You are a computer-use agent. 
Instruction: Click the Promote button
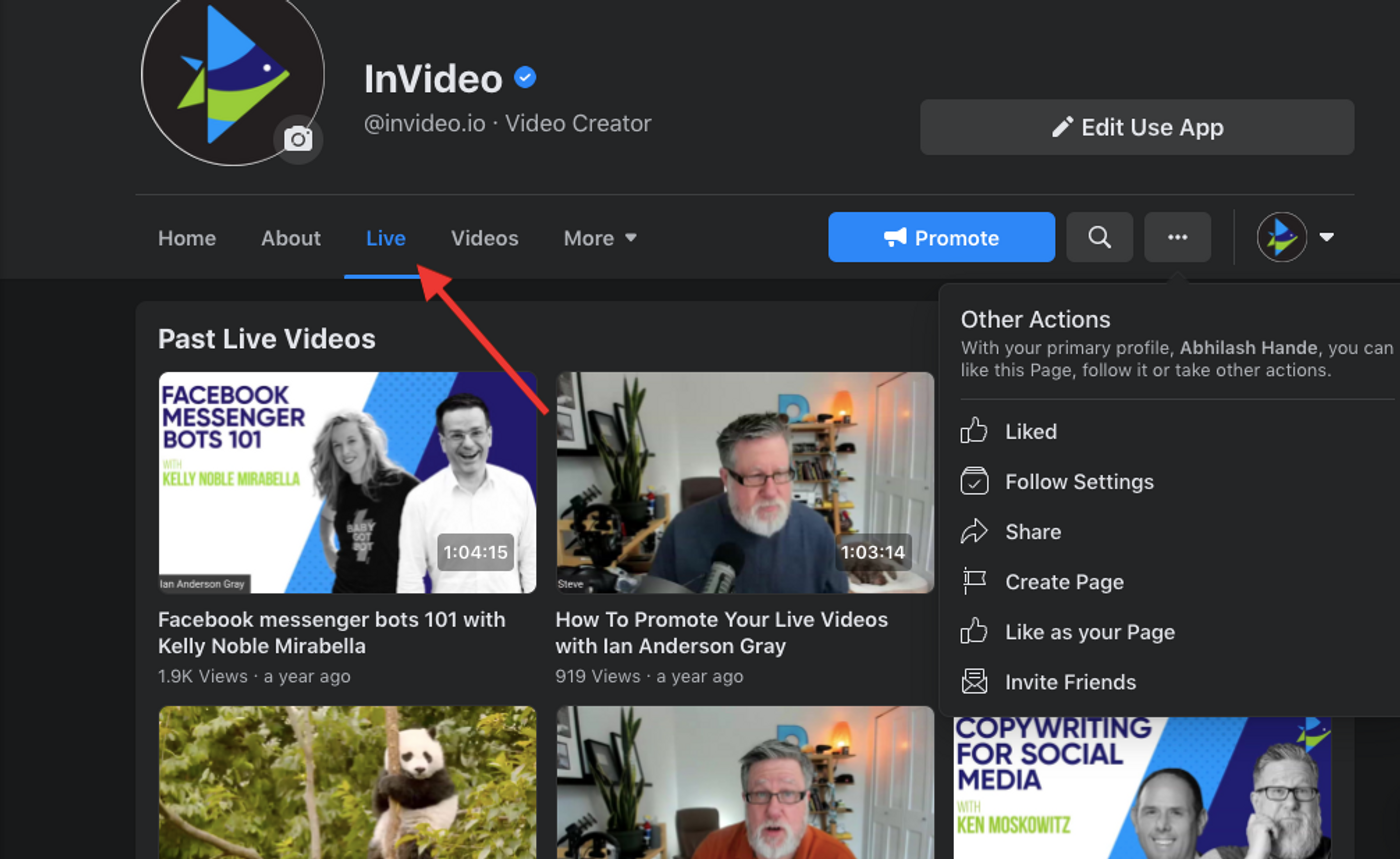pyautogui.click(x=941, y=237)
